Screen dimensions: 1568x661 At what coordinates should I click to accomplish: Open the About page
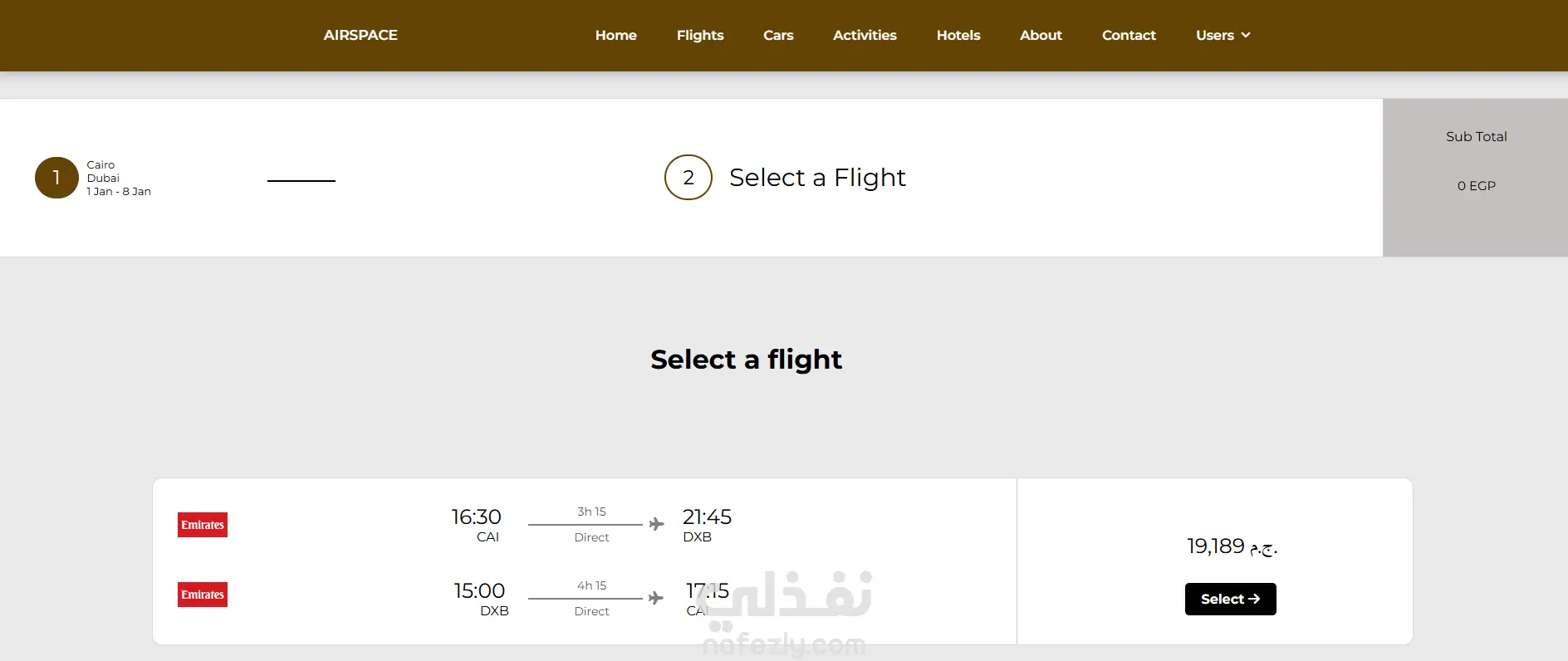[1041, 35]
